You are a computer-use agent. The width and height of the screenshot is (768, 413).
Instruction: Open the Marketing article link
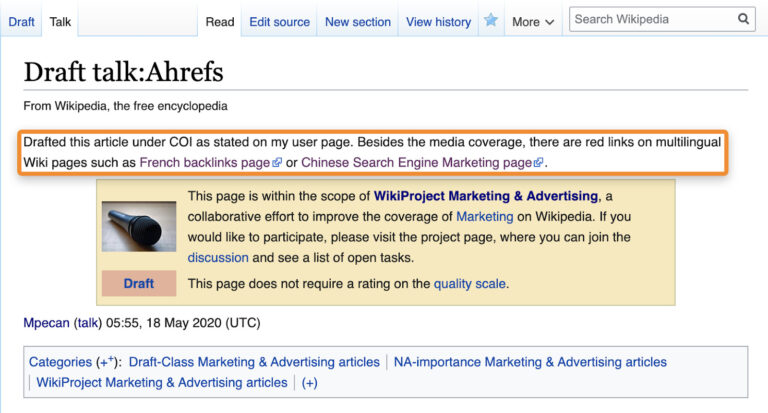pos(484,217)
